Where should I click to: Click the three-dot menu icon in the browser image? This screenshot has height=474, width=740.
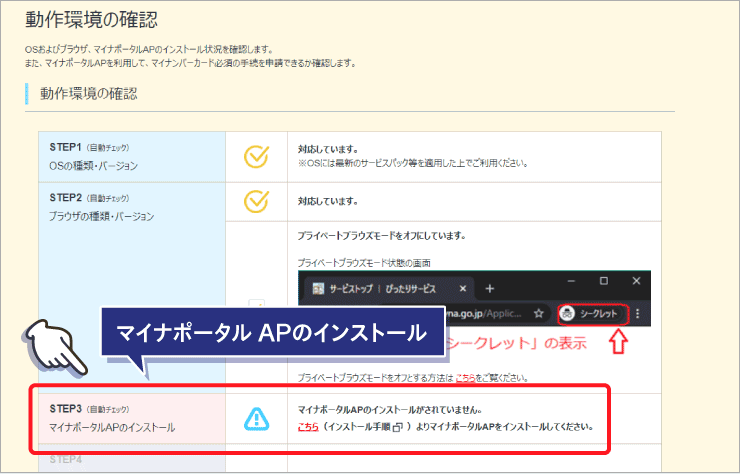(638, 313)
